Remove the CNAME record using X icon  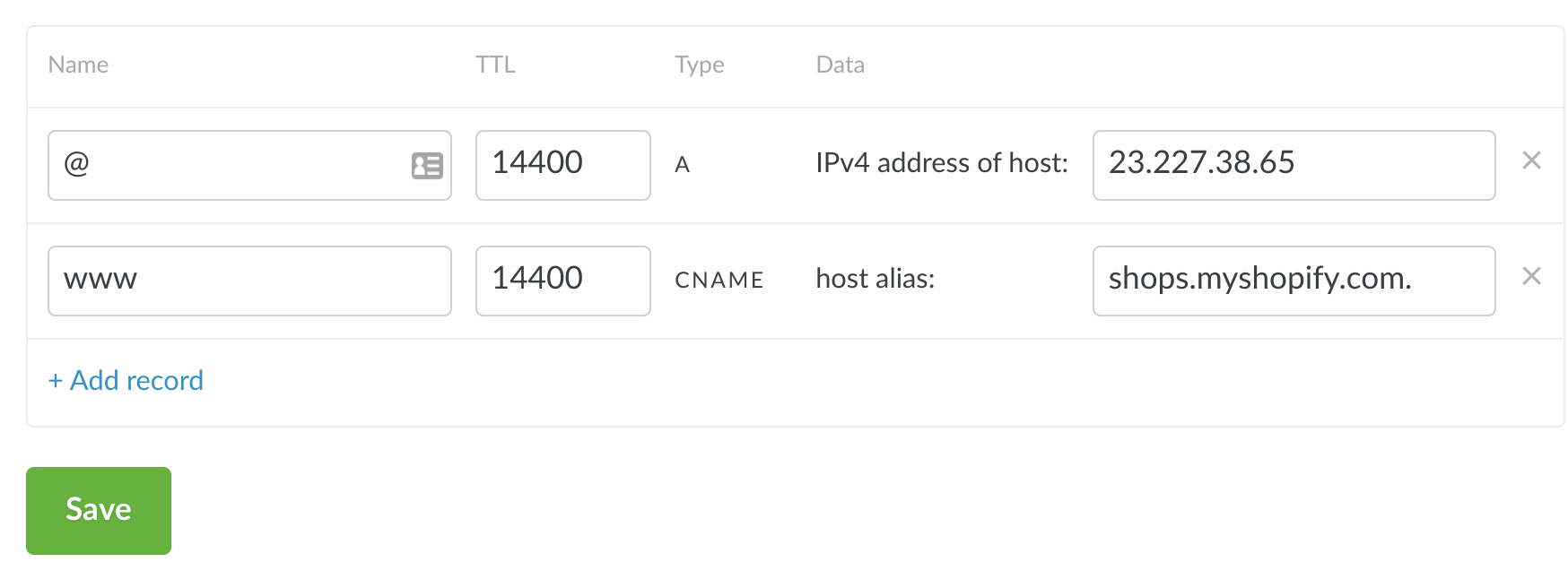(x=1531, y=277)
